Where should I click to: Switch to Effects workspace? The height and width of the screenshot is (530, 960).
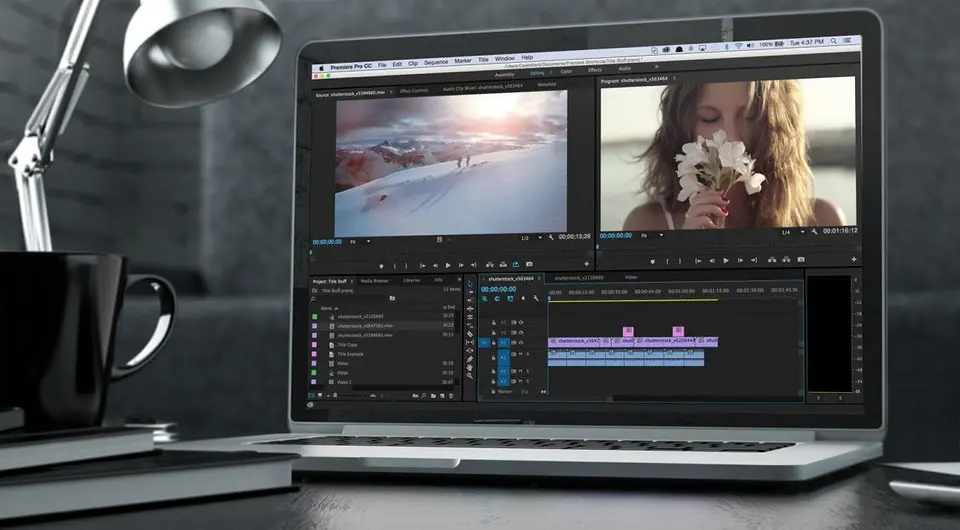click(595, 70)
